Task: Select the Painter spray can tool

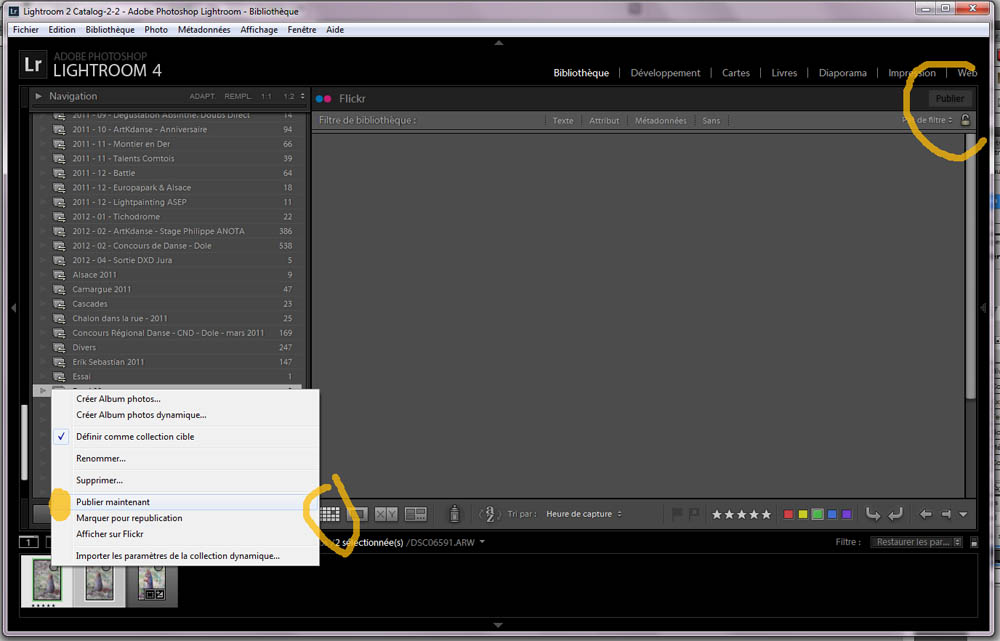Action: tap(454, 513)
